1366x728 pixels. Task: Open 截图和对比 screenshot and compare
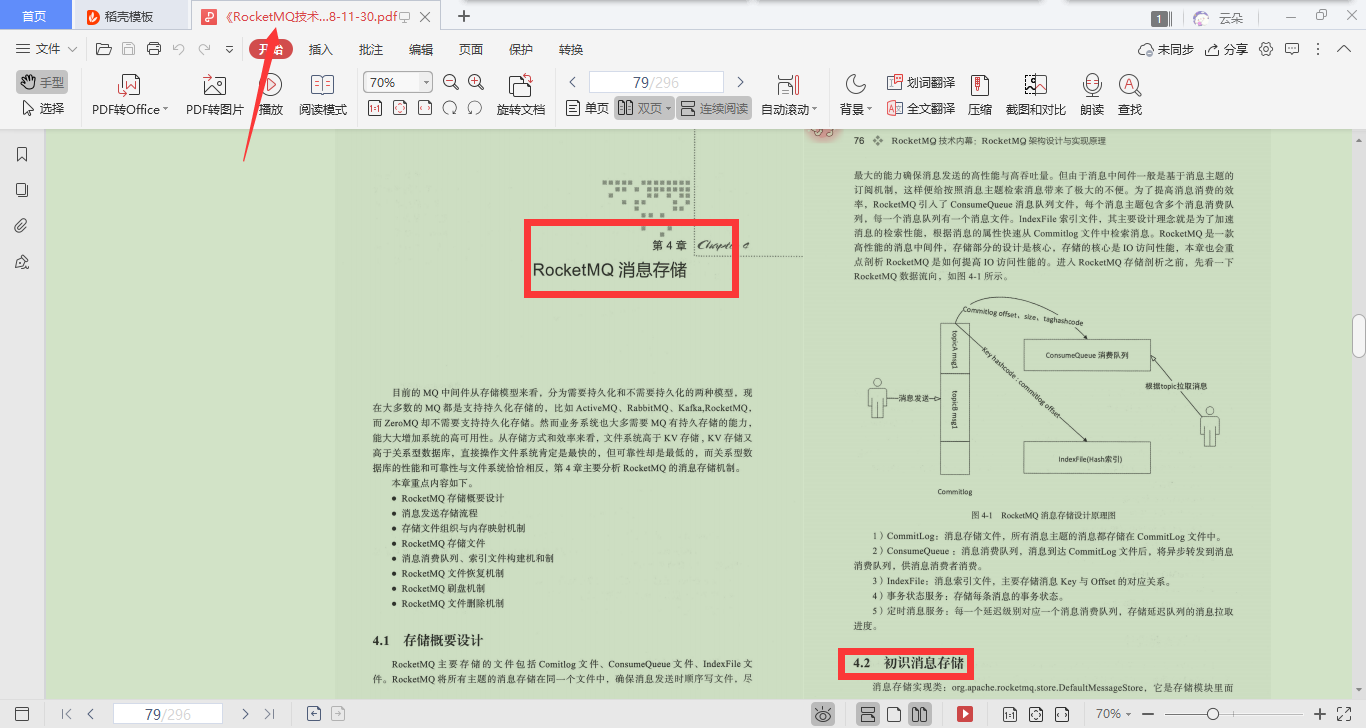click(1035, 96)
